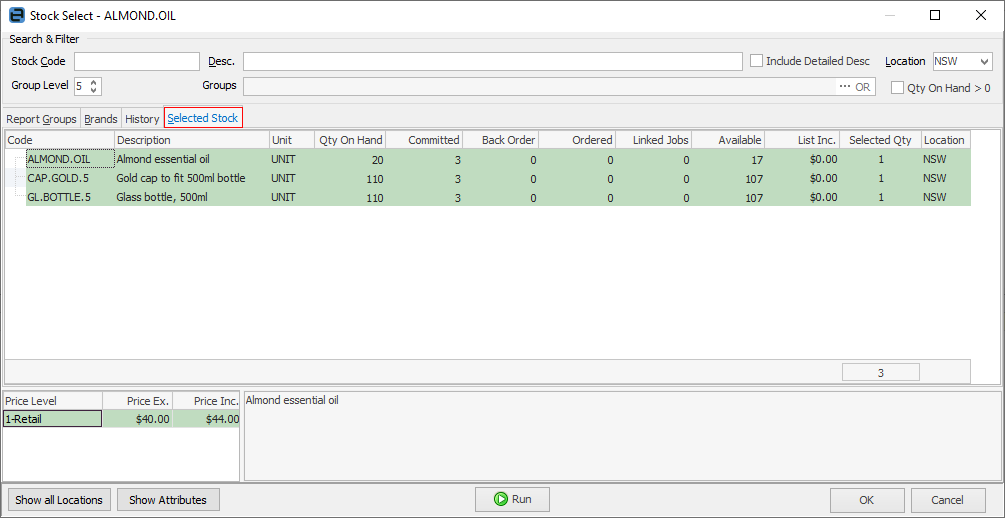
Task: Switch to the History tab
Action: [x=142, y=119]
